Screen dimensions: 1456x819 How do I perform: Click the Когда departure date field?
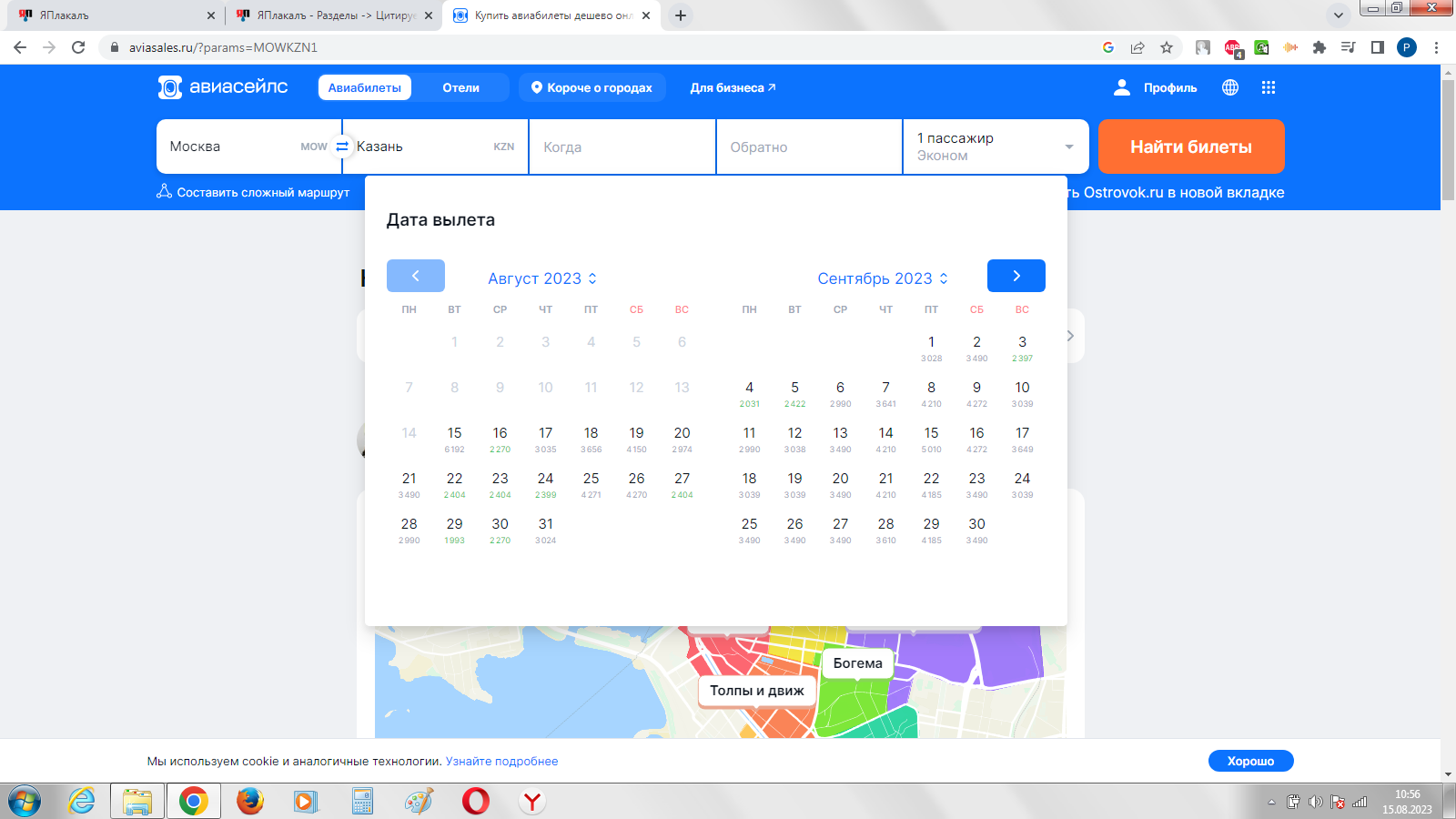[622, 147]
